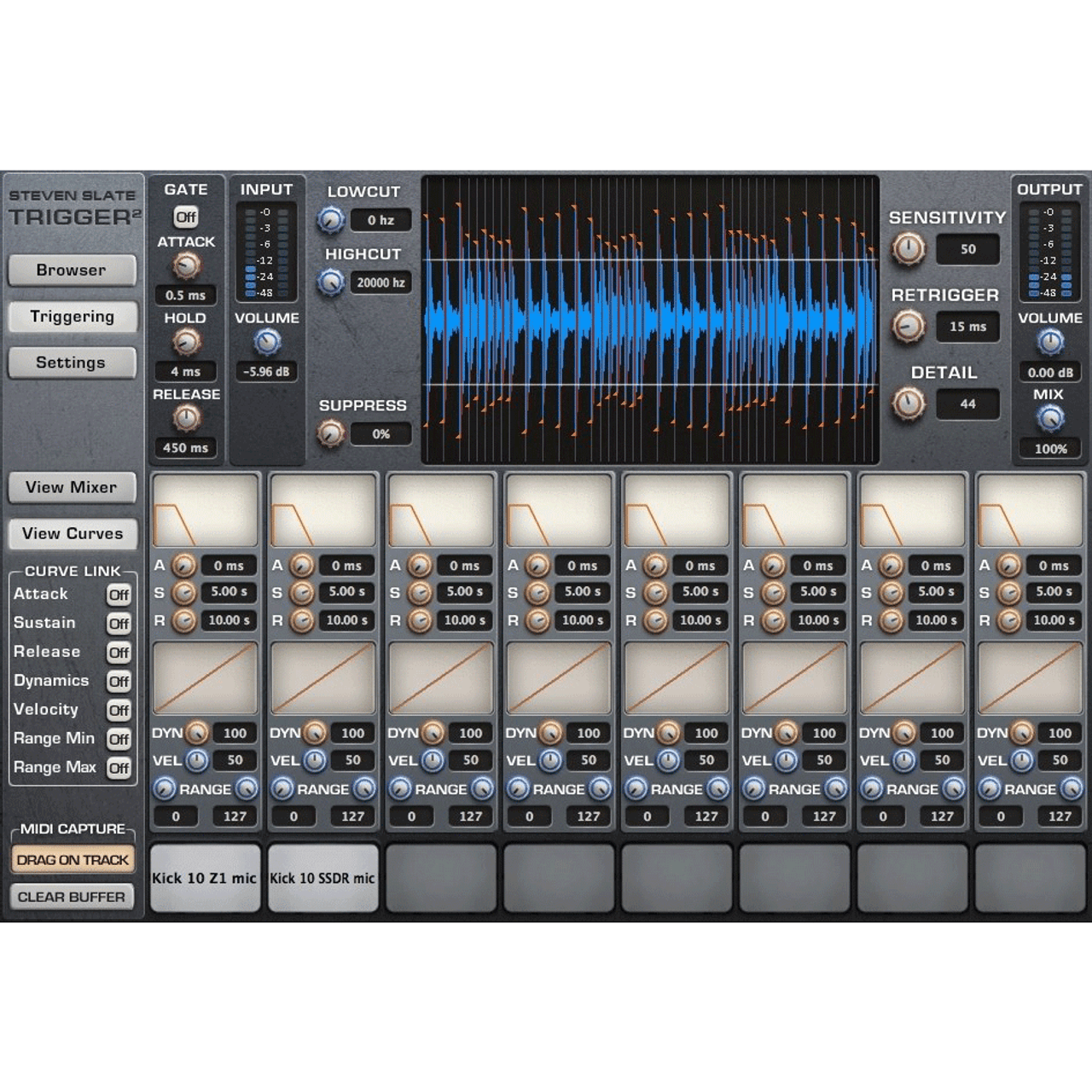Click the Lowcut filter knob
Image resolution: width=1092 pixels, height=1092 pixels.
point(331,220)
